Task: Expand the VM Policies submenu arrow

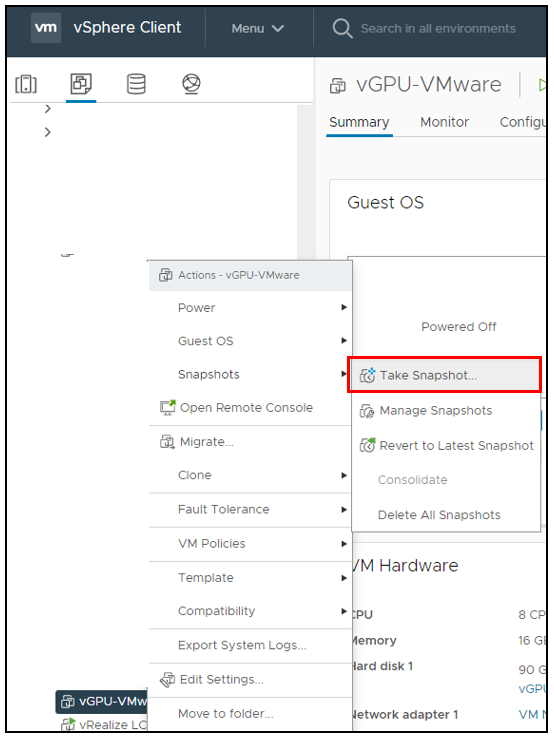Action: click(x=344, y=544)
